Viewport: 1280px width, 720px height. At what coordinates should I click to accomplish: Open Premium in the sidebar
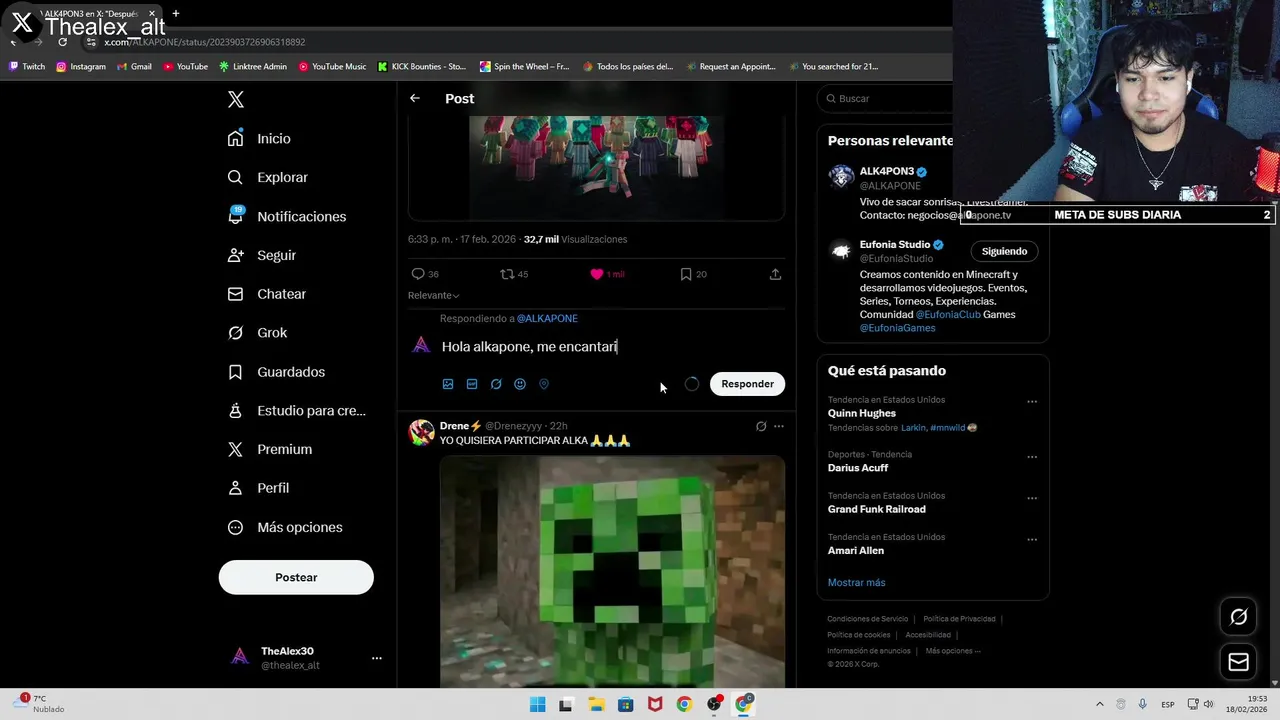[x=270, y=449]
